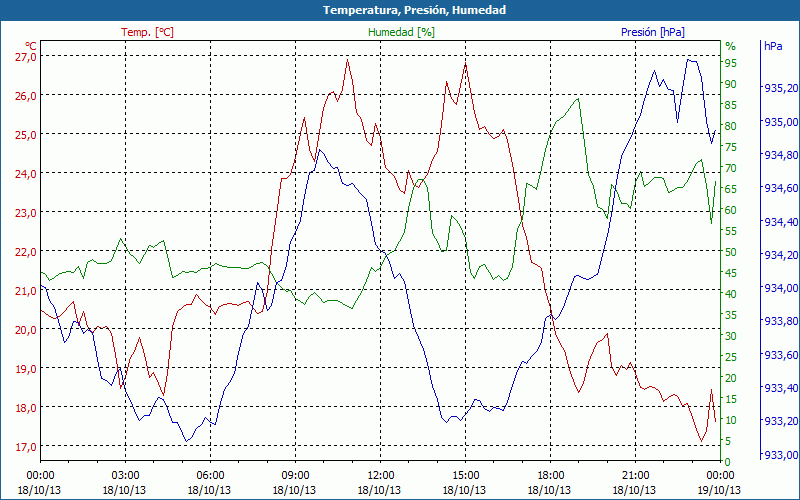Click the '35' humidity axis tick
The width and height of the screenshot is (800, 500).
tap(731, 315)
